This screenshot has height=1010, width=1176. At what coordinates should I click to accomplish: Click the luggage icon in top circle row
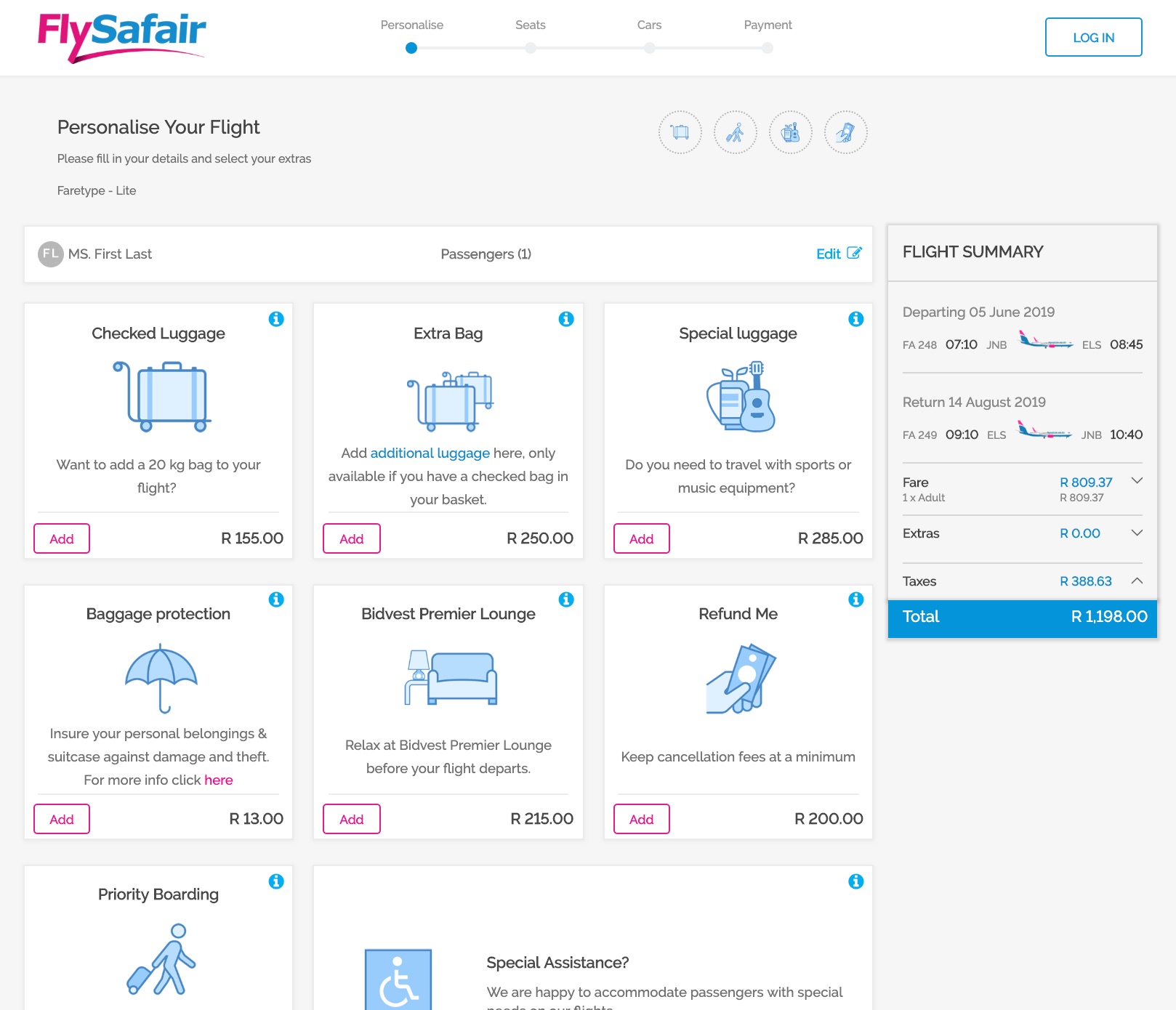(x=680, y=132)
